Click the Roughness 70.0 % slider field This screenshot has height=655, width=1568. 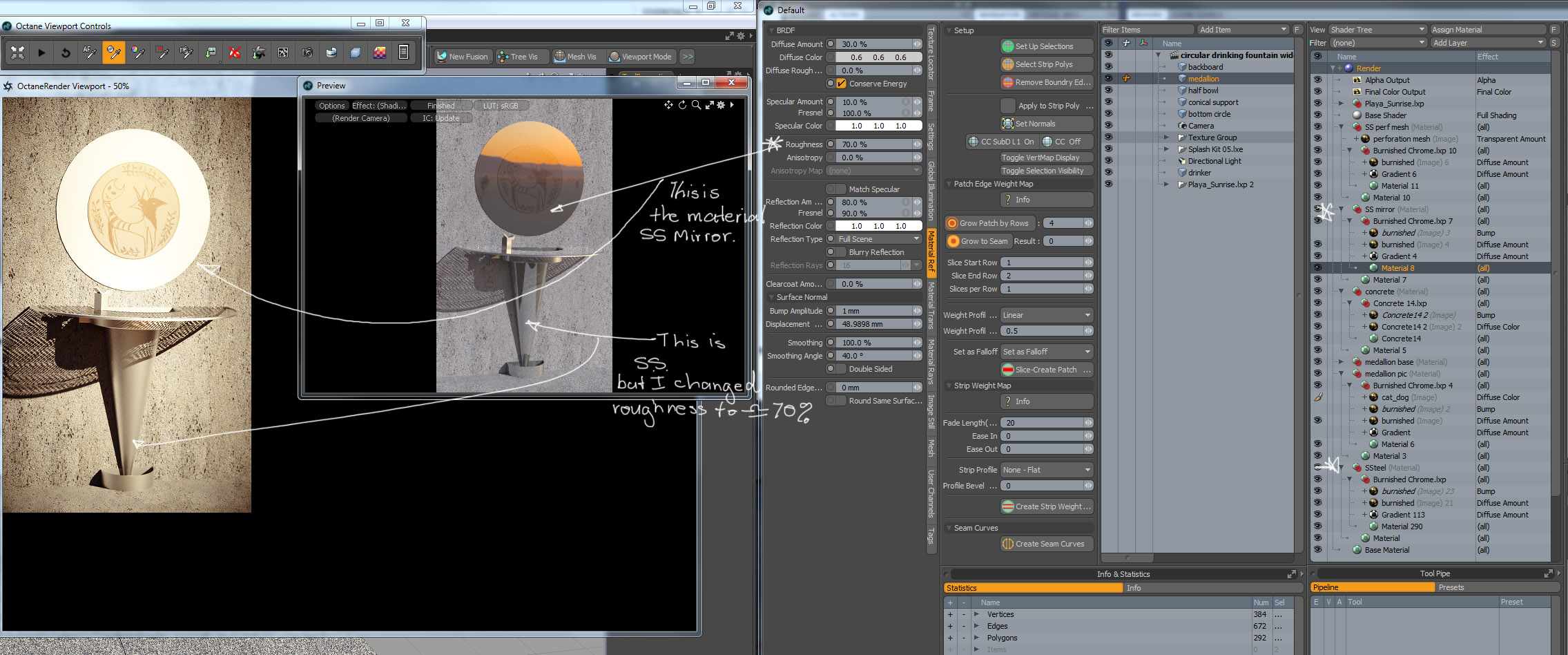point(879,144)
